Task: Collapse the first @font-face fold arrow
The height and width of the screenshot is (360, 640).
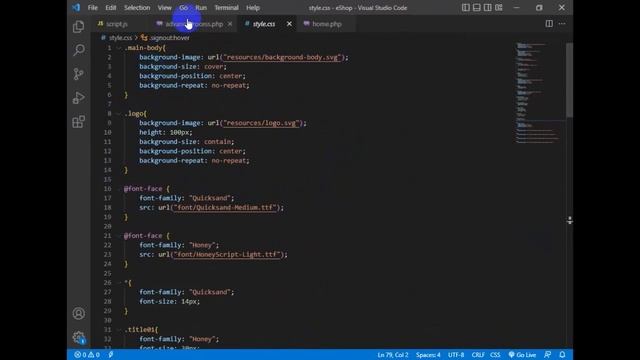Action: point(119,189)
